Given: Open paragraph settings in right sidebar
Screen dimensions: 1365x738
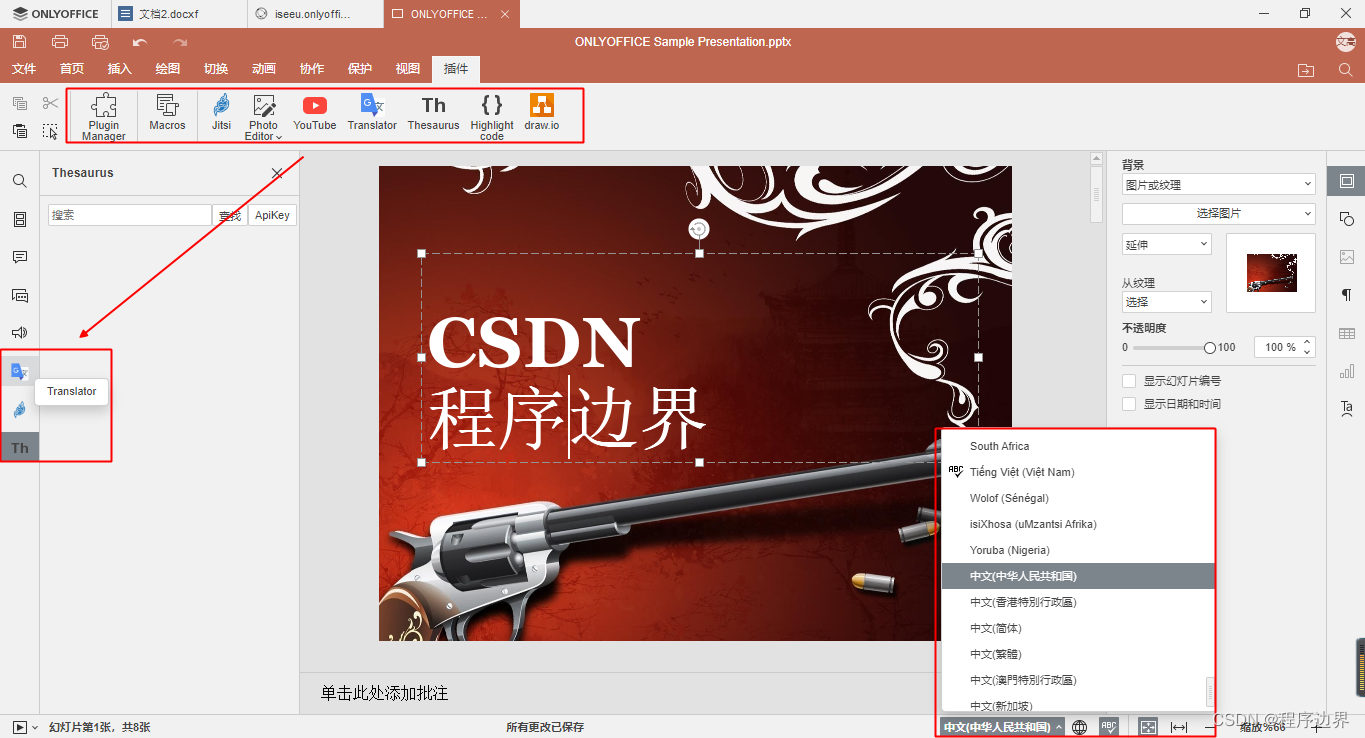Looking at the screenshot, I should (x=1346, y=295).
